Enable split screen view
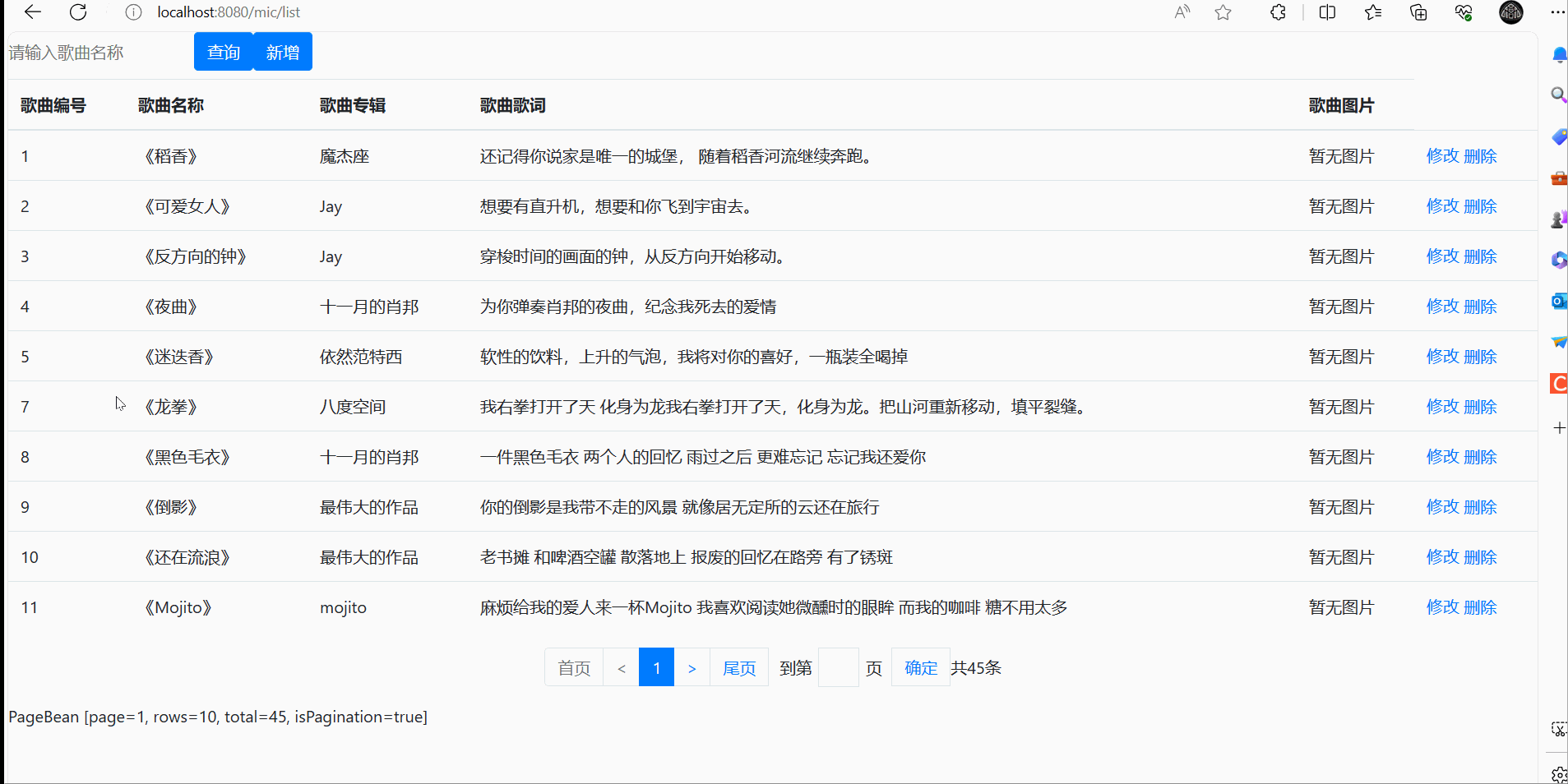This screenshot has width=1568, height=784. pos(1327,12)
